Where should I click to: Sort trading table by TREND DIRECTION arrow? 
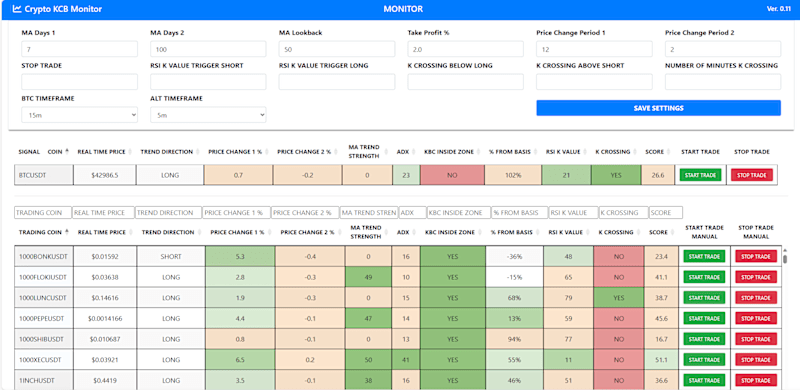[x=198, y=232]
